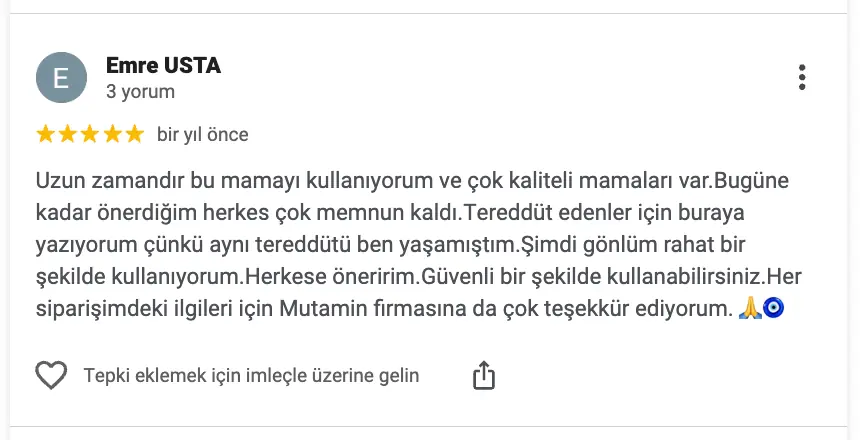Viewport: 860px width, 440px height.
Task: Click the second rating star
Action: [68, 134]
